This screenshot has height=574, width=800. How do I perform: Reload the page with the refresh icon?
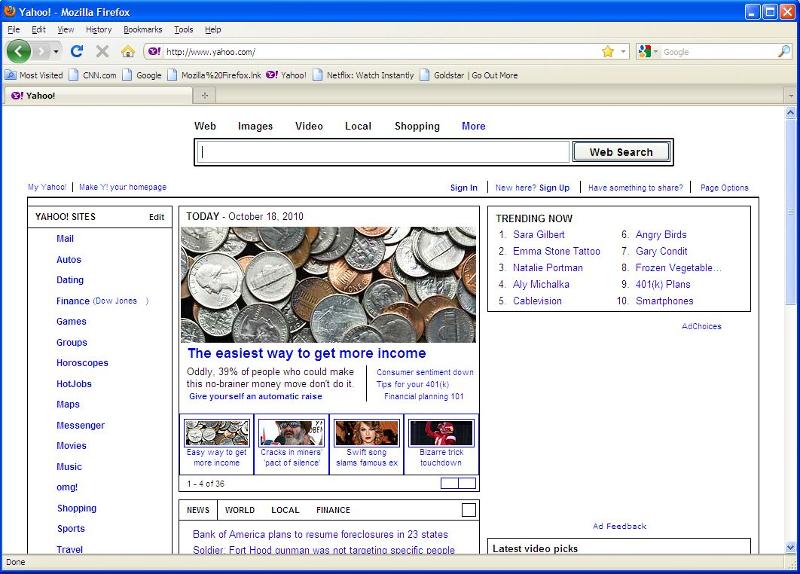[x=77, y=51]
